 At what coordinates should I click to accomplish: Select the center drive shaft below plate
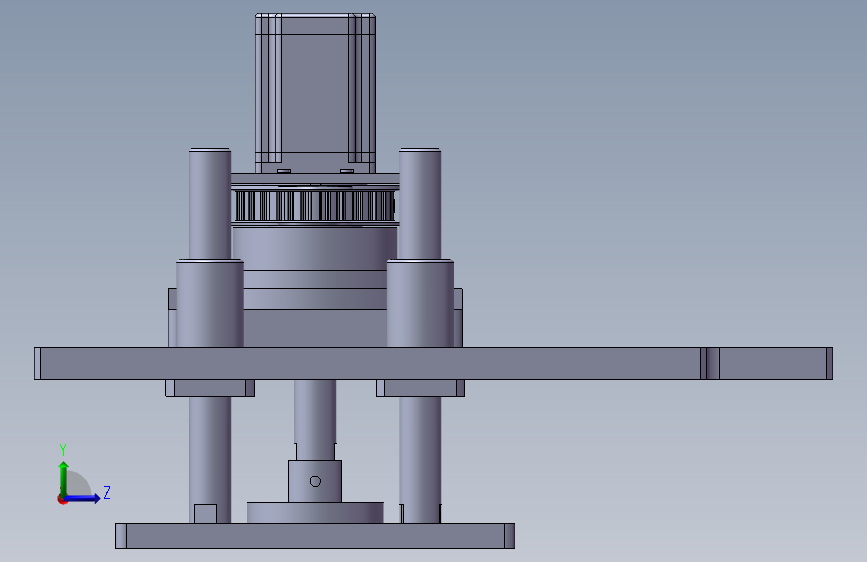click(x=315, y=412)
